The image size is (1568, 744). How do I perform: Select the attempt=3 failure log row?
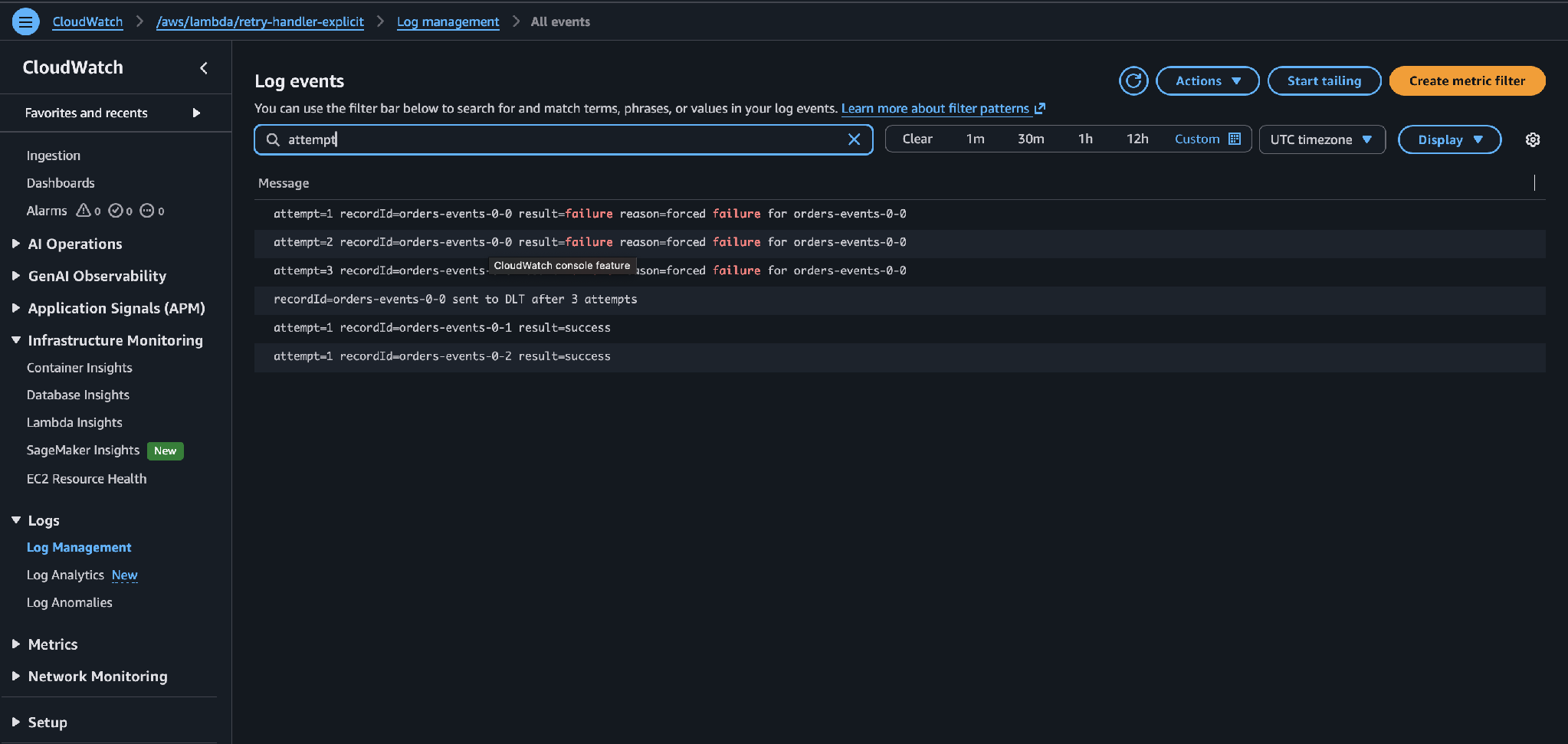[x=900, y=270]
